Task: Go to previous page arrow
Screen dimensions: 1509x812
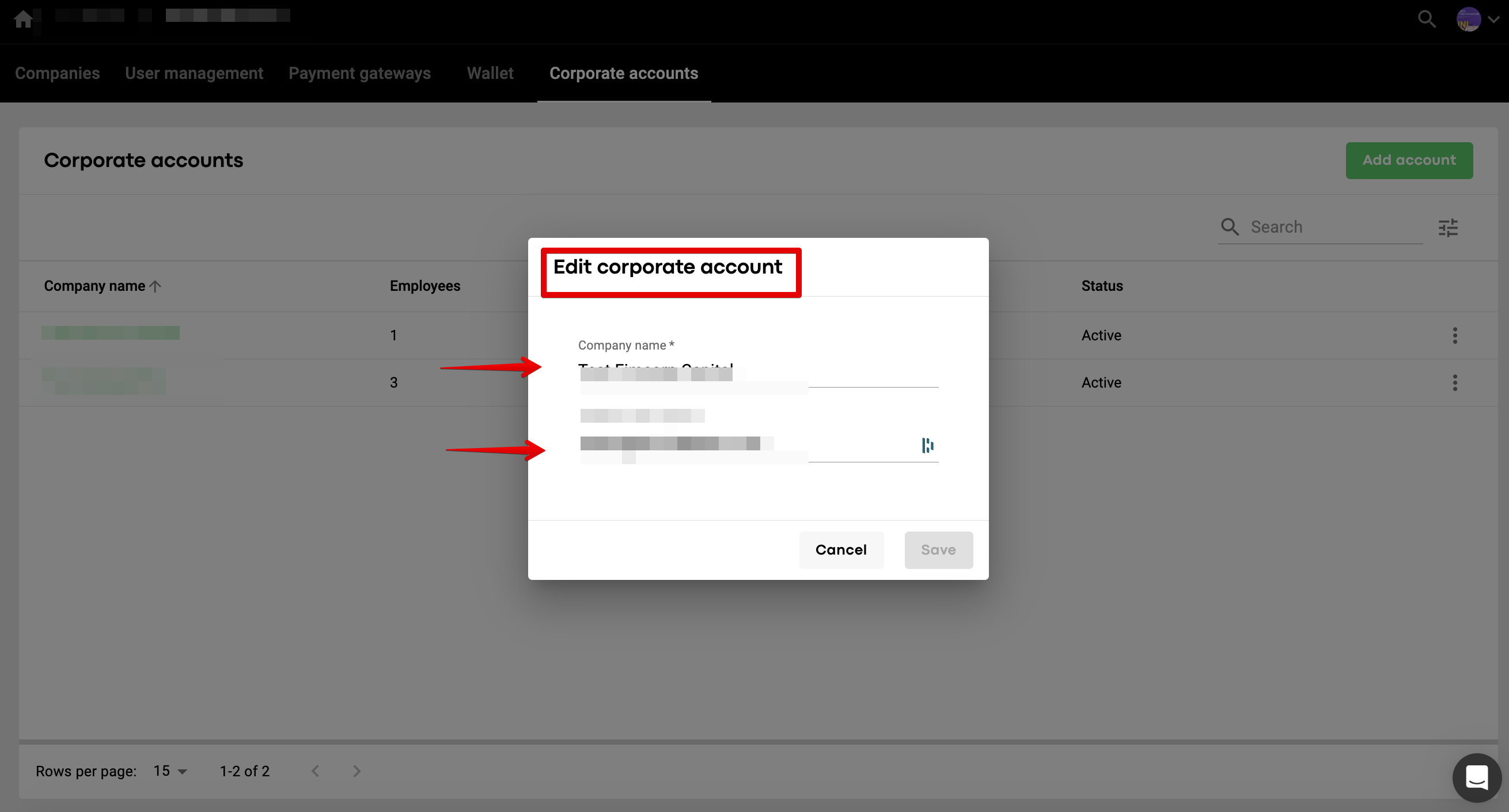Action: click(x=316, y=771)
